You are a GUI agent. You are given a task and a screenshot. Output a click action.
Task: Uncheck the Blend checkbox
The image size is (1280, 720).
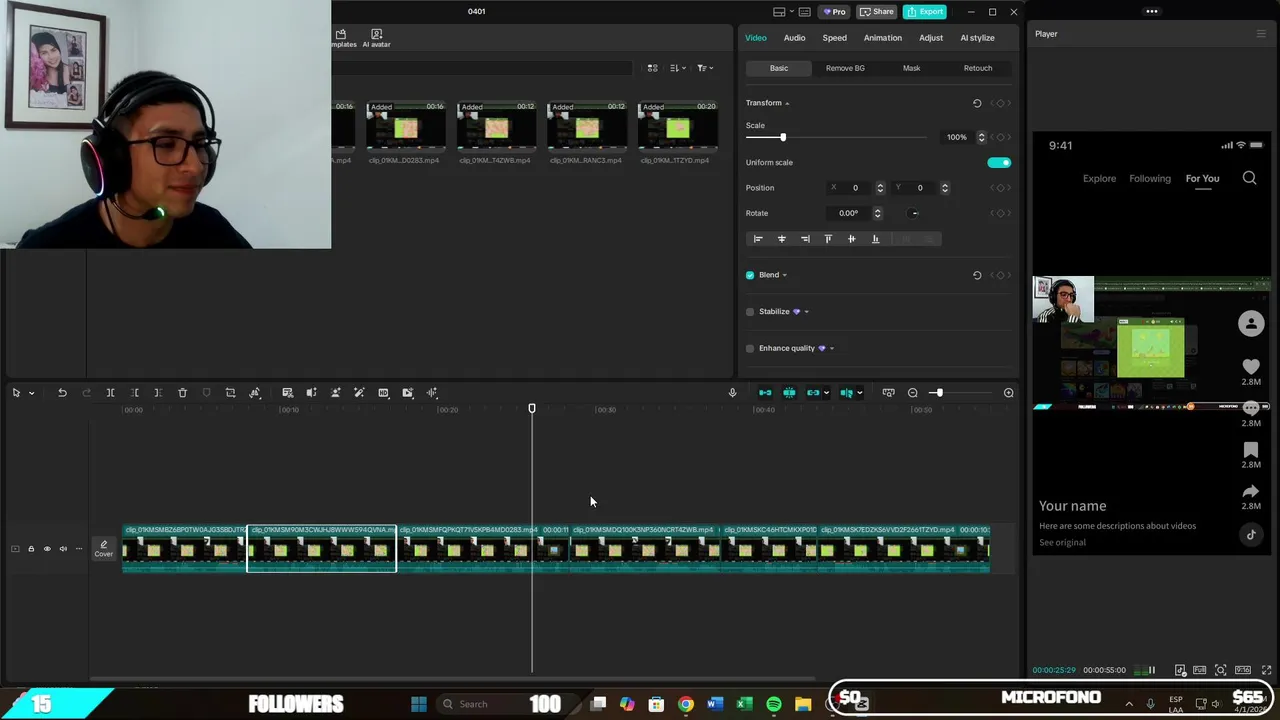[x=750, y=275]
